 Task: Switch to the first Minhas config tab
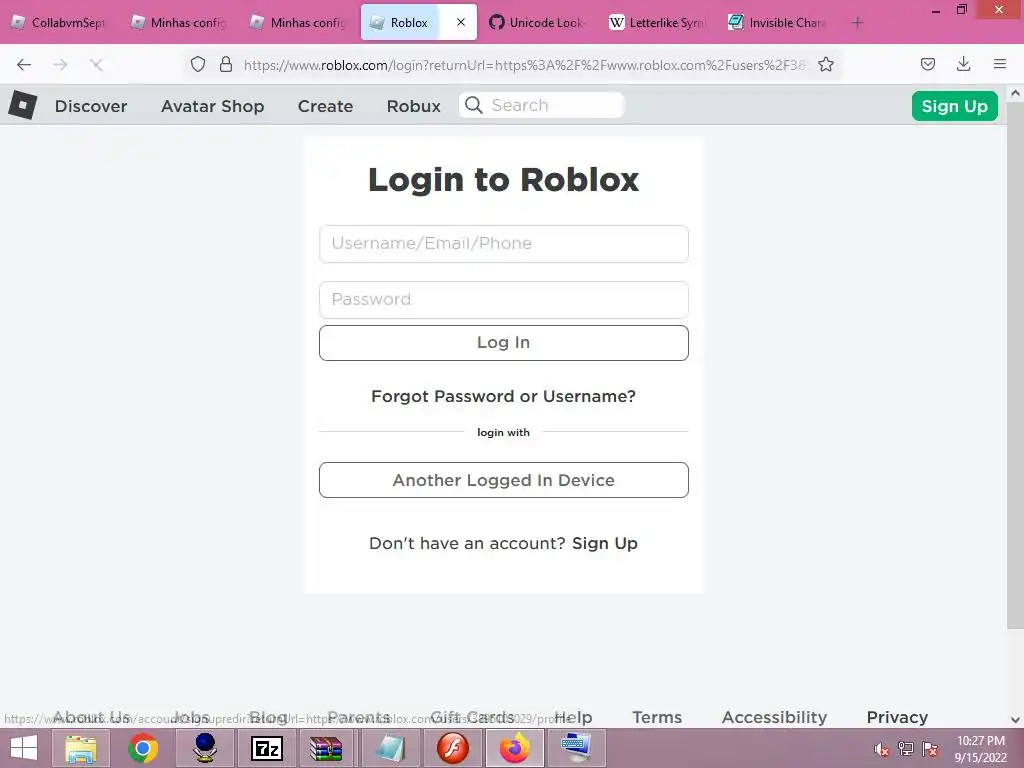coord(179,23)
